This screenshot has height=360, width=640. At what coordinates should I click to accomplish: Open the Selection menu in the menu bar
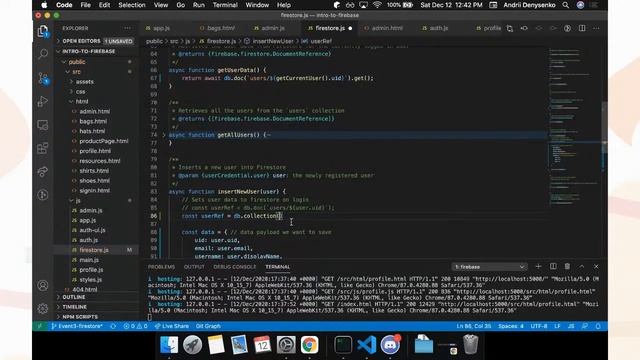coord(132,5)
